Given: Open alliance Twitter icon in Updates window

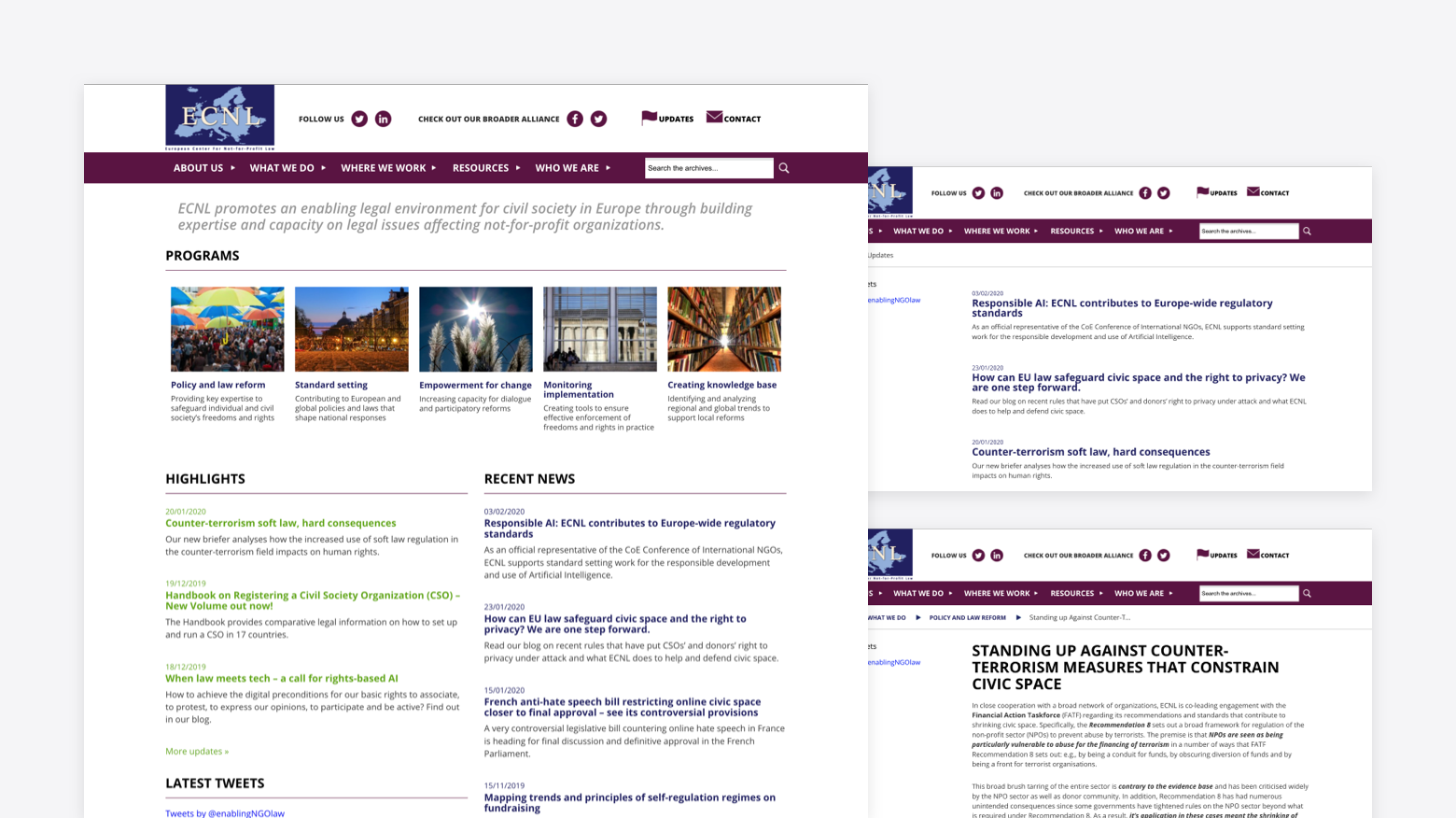Looking at the screenshot, I should pyautogui.click(x=1164, y=193).
